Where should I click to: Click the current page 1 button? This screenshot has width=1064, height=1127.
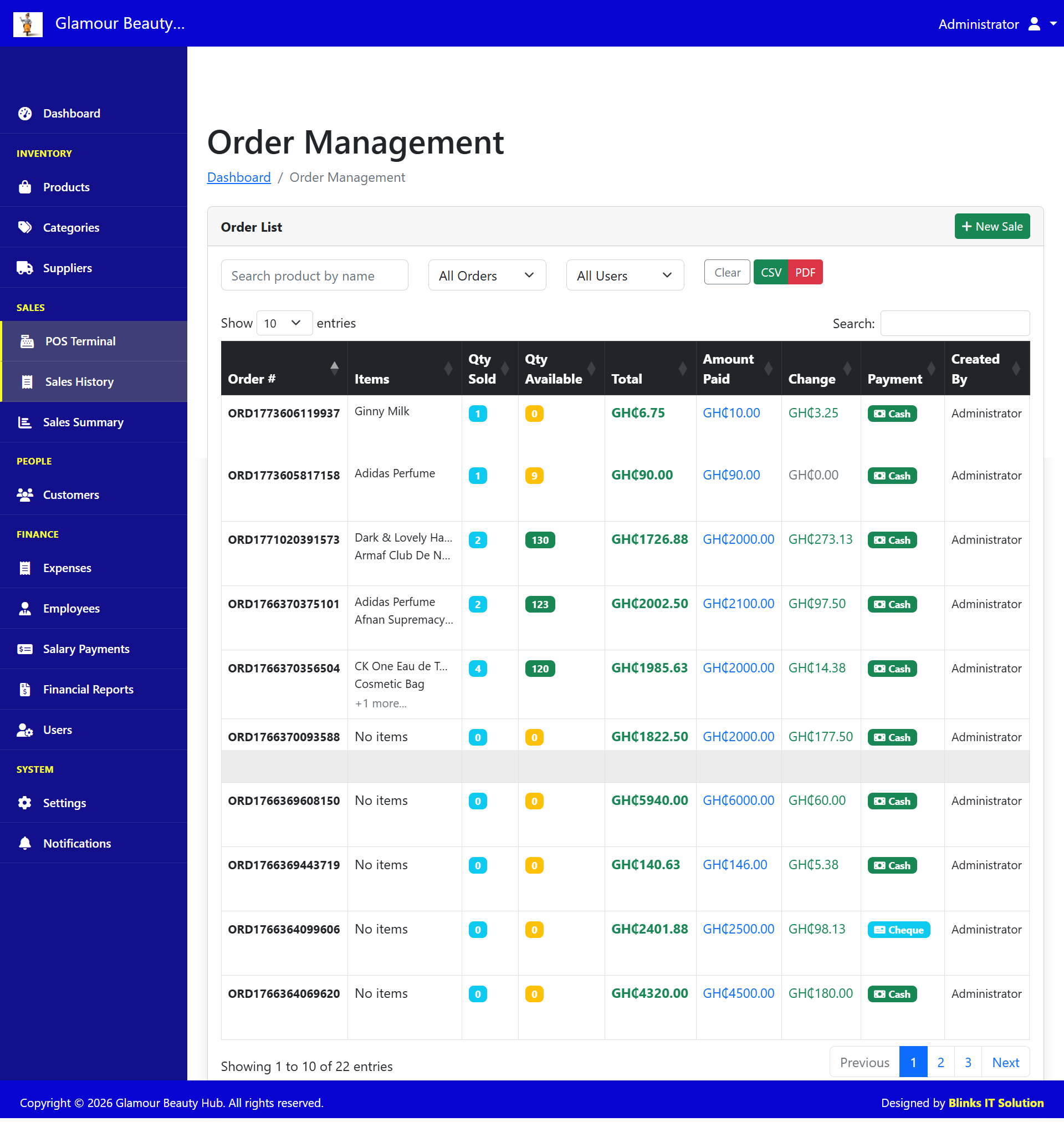click(x=913, y=1062)
